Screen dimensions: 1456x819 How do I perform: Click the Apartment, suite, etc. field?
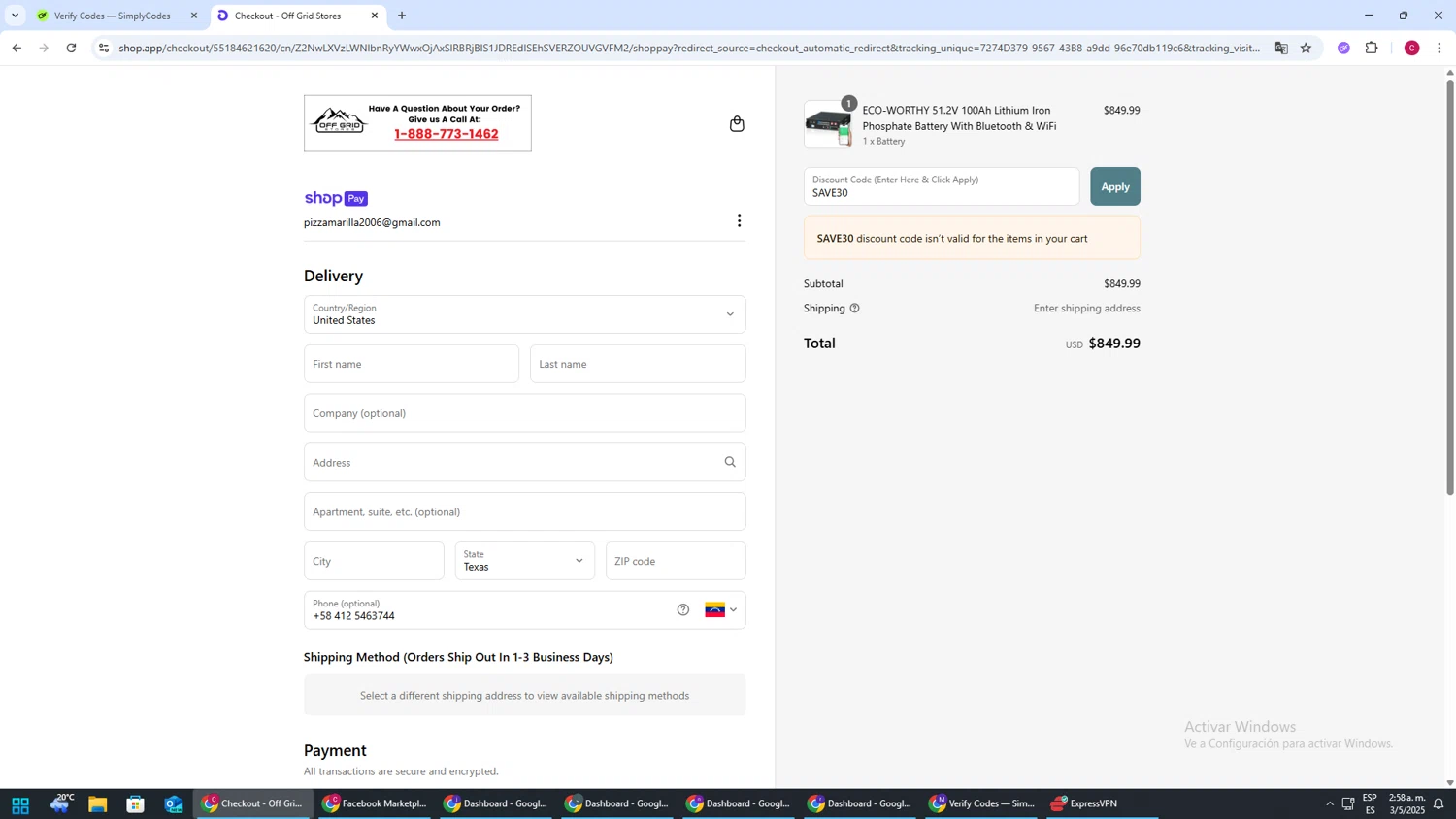coord(525,511)
